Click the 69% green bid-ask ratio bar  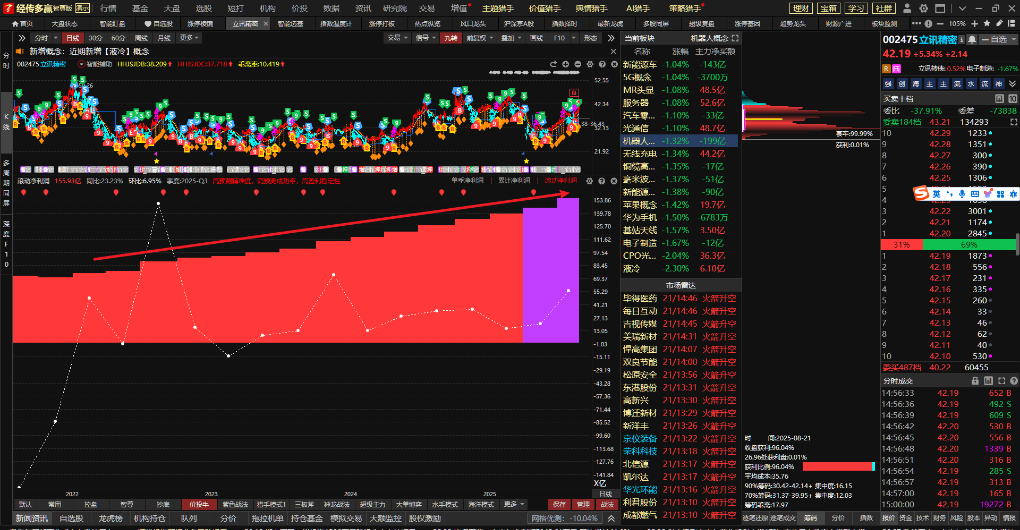[969, 245]
